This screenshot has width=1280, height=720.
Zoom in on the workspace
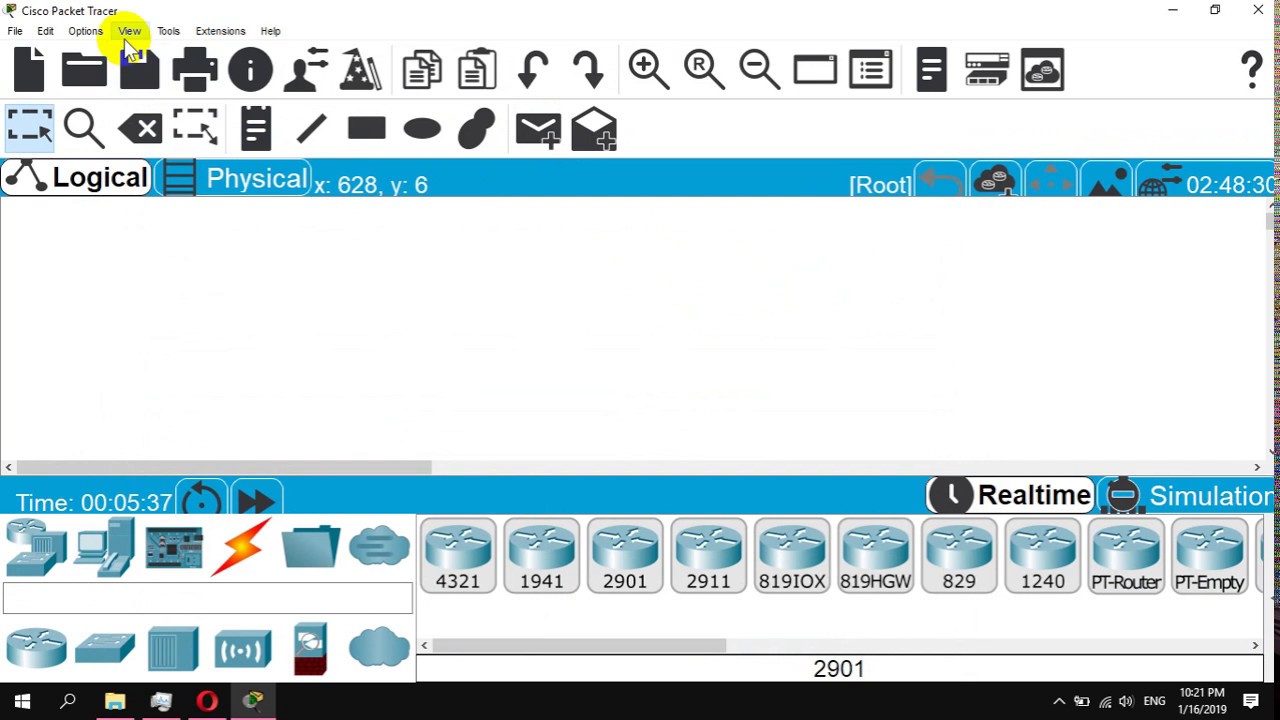pos(647,68)
